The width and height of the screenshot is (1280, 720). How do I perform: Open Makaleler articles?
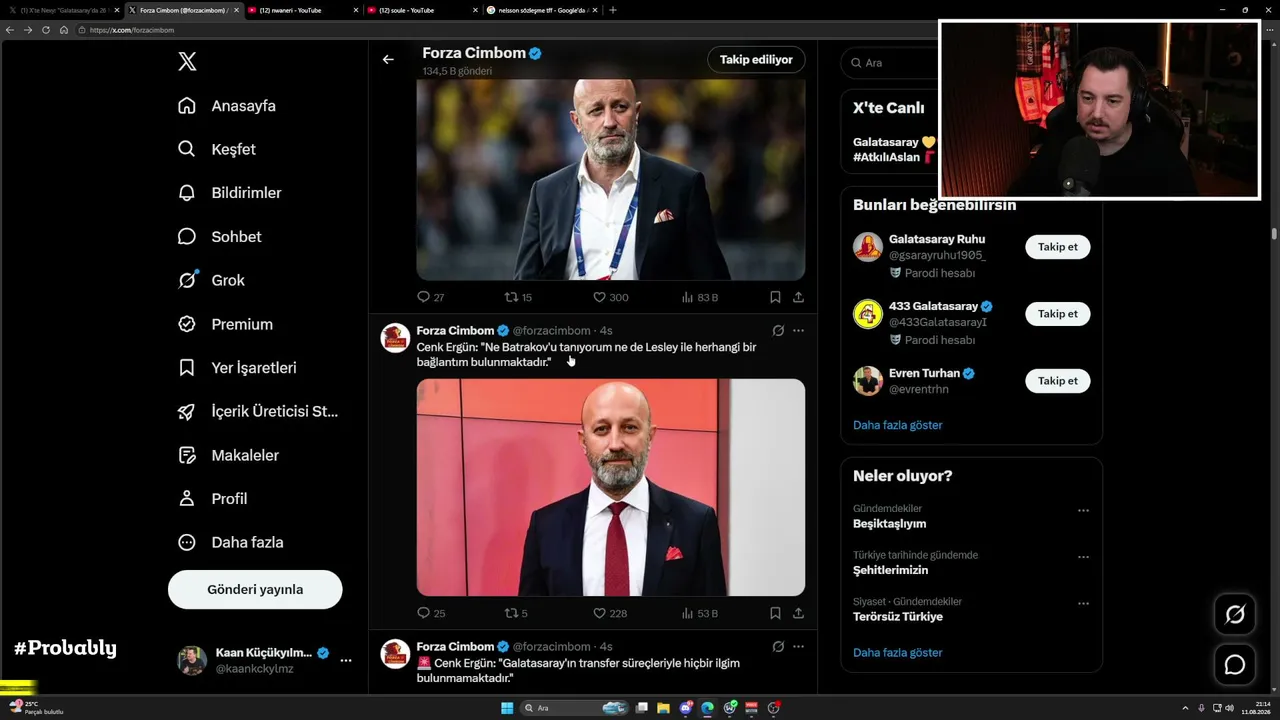228,455
